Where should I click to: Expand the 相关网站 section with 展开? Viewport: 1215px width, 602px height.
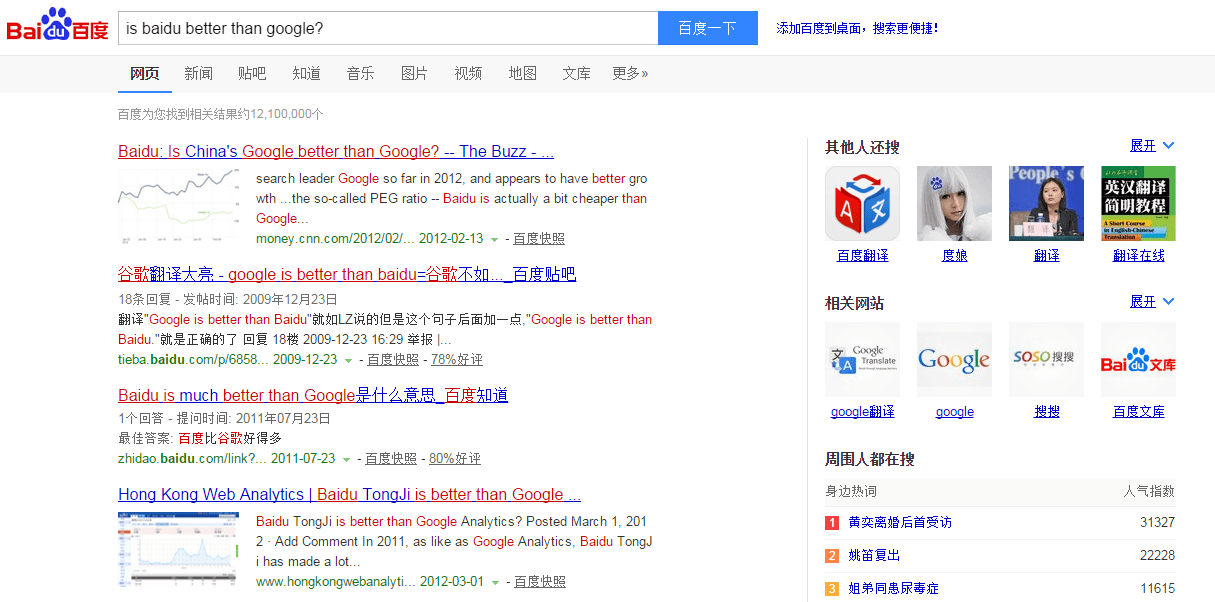1152,302
